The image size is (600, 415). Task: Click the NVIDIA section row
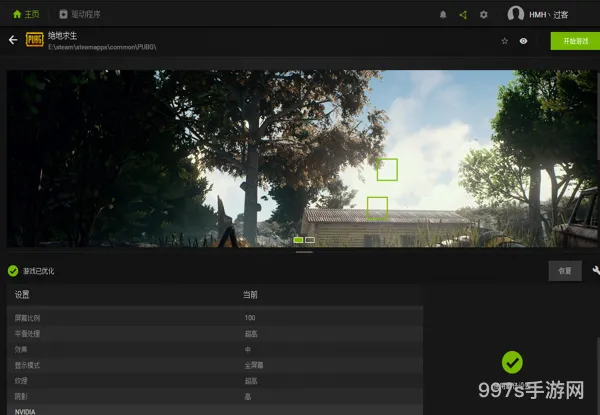tap(215, 410)
